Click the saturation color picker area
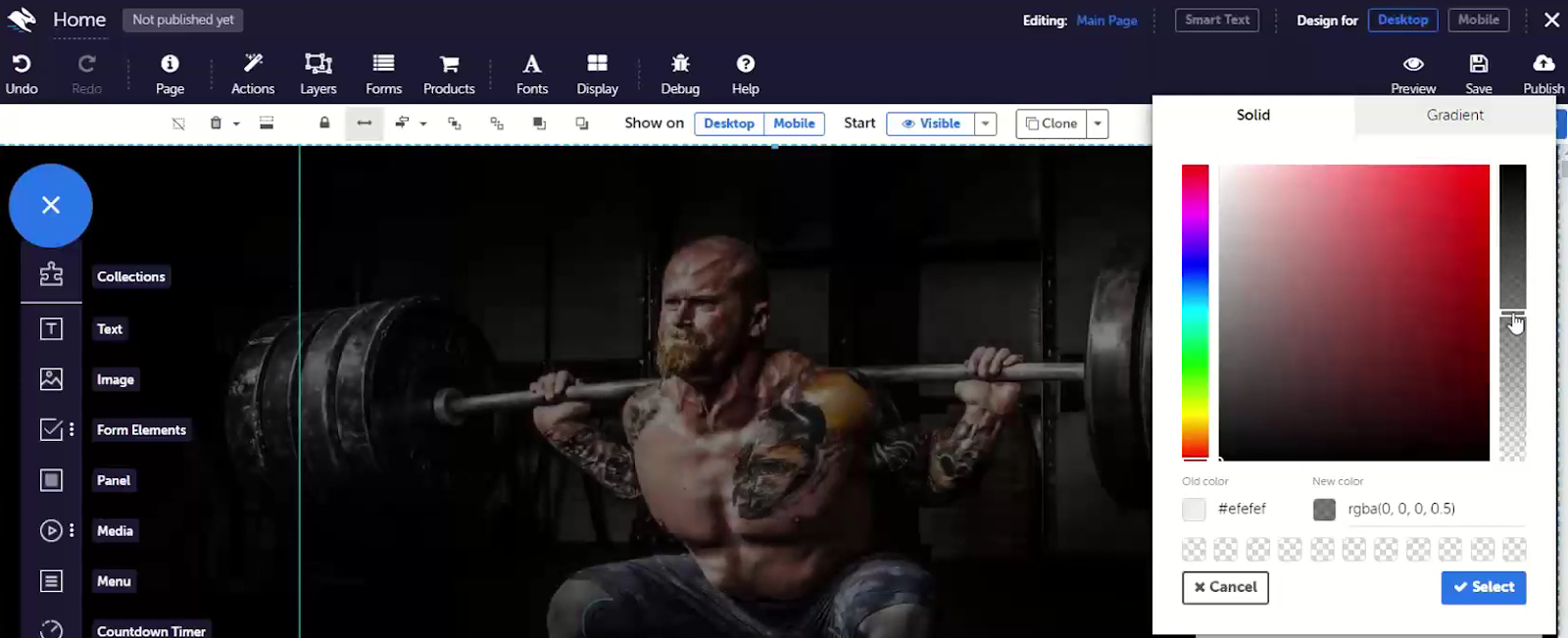 point(1354,312)
